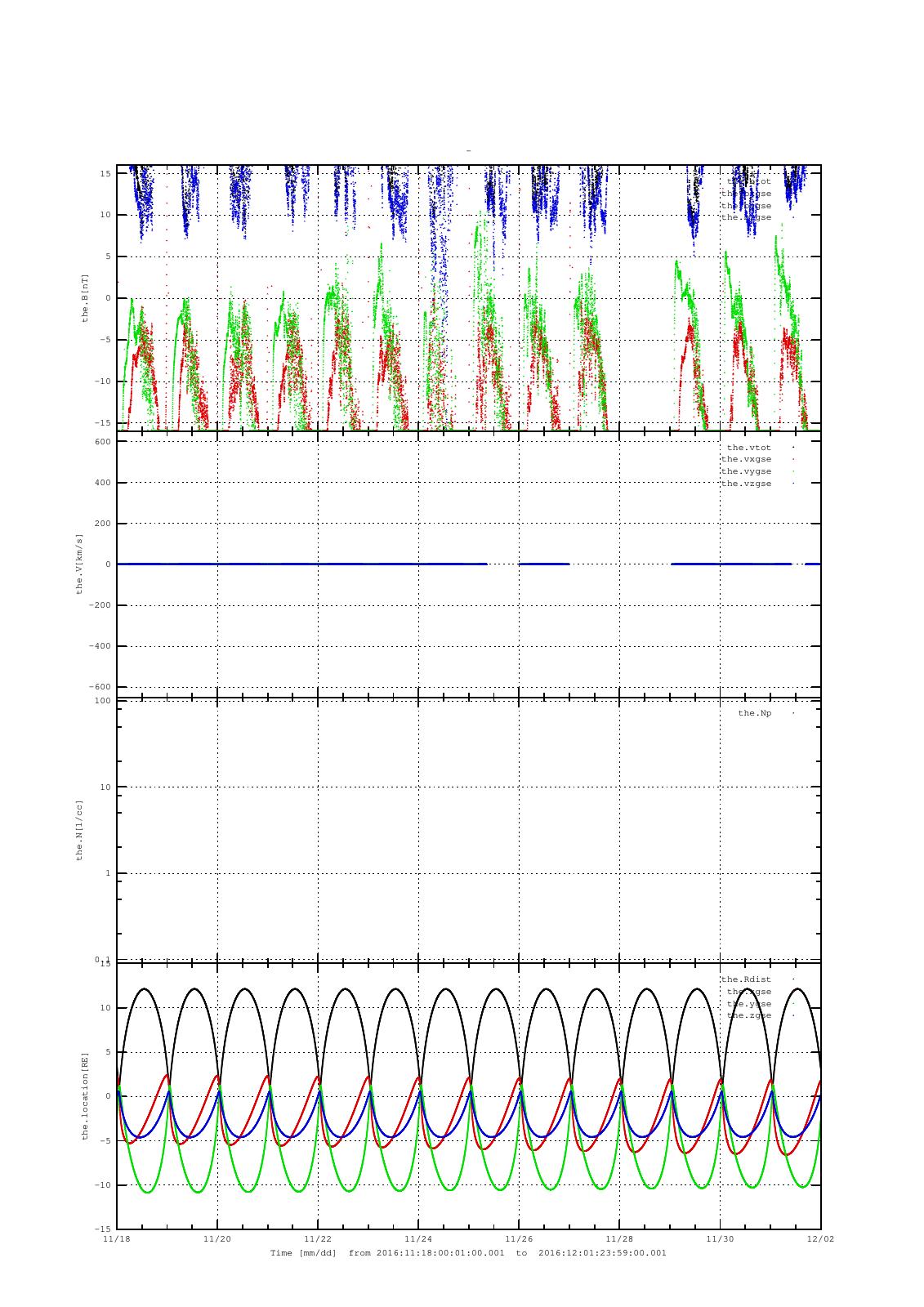Click the the.vxgse legend entry
The image size is (924, 1307).
pyautogui.click(x=747, y=459)
